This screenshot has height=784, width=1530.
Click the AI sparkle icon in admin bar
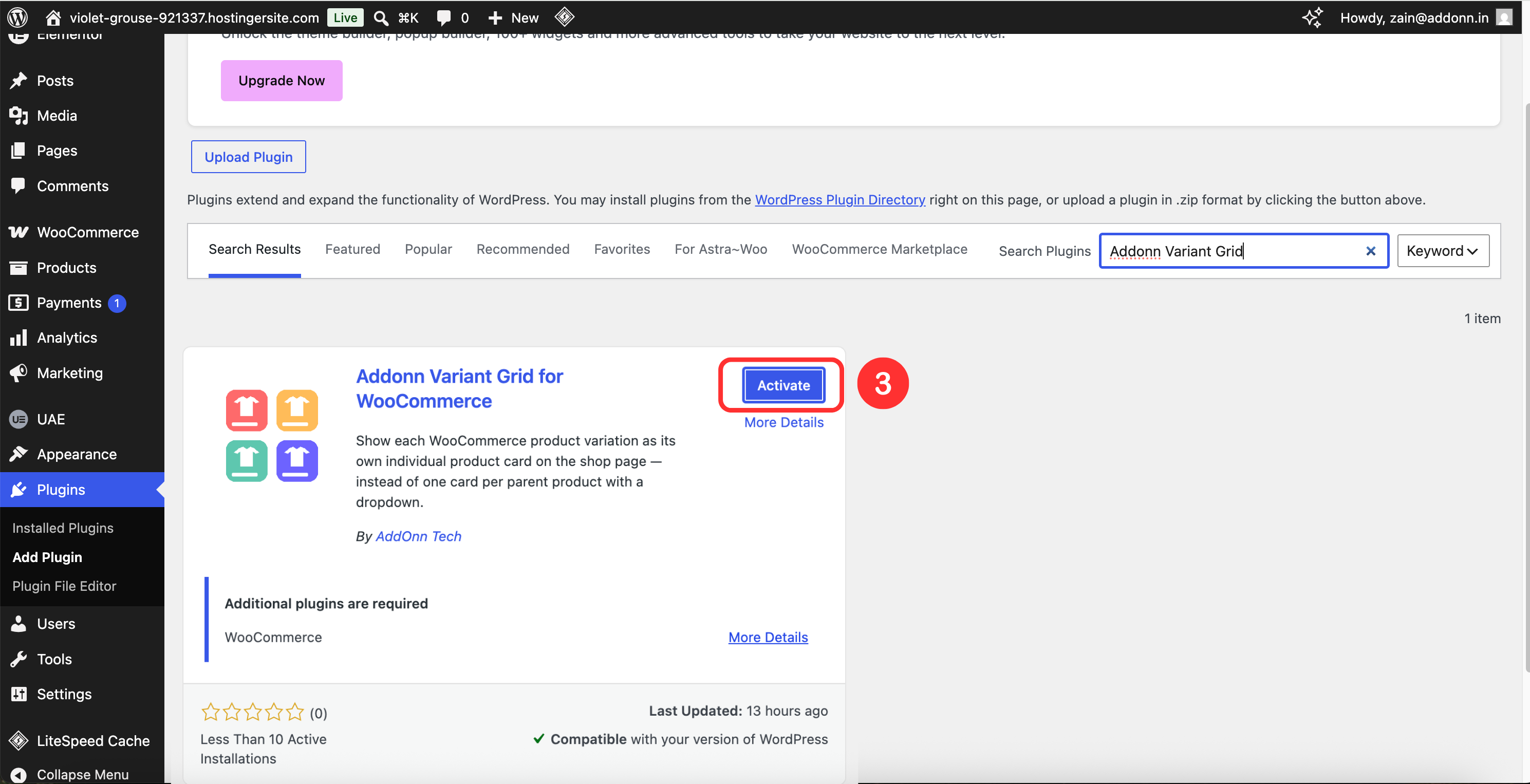(1313, 17)
